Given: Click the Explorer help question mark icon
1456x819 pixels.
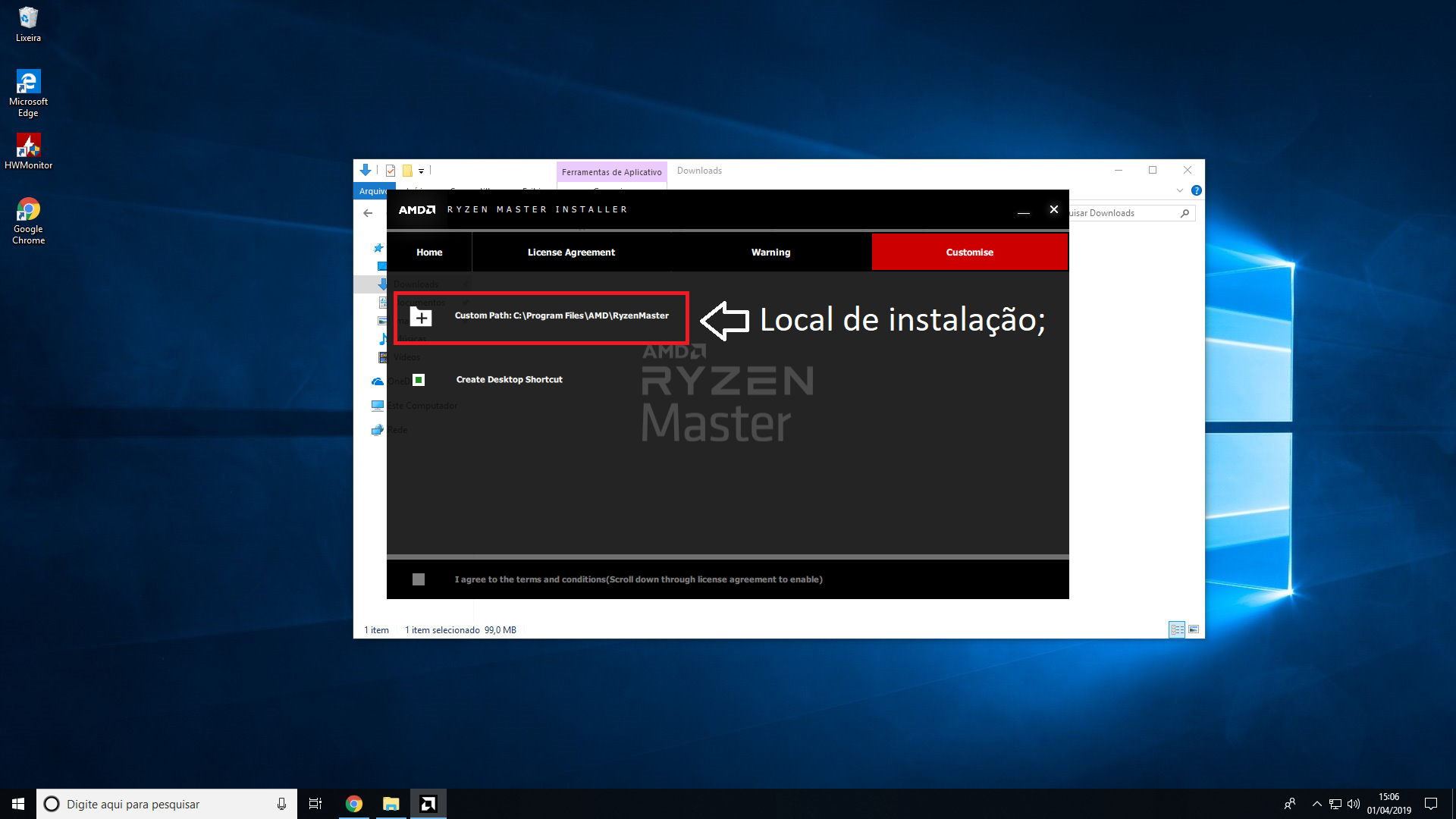Looking at the screenshot, I should [x=1196, y=190].
